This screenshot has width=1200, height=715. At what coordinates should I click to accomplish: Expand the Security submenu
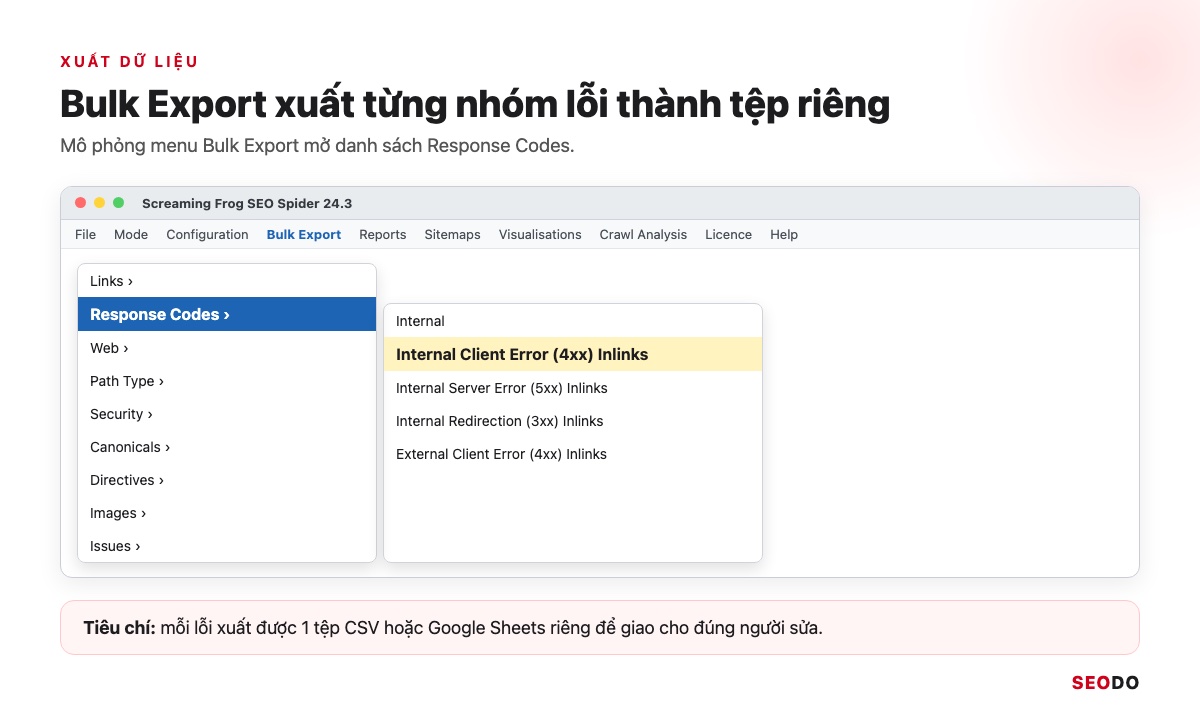click(x=227, y=414)
